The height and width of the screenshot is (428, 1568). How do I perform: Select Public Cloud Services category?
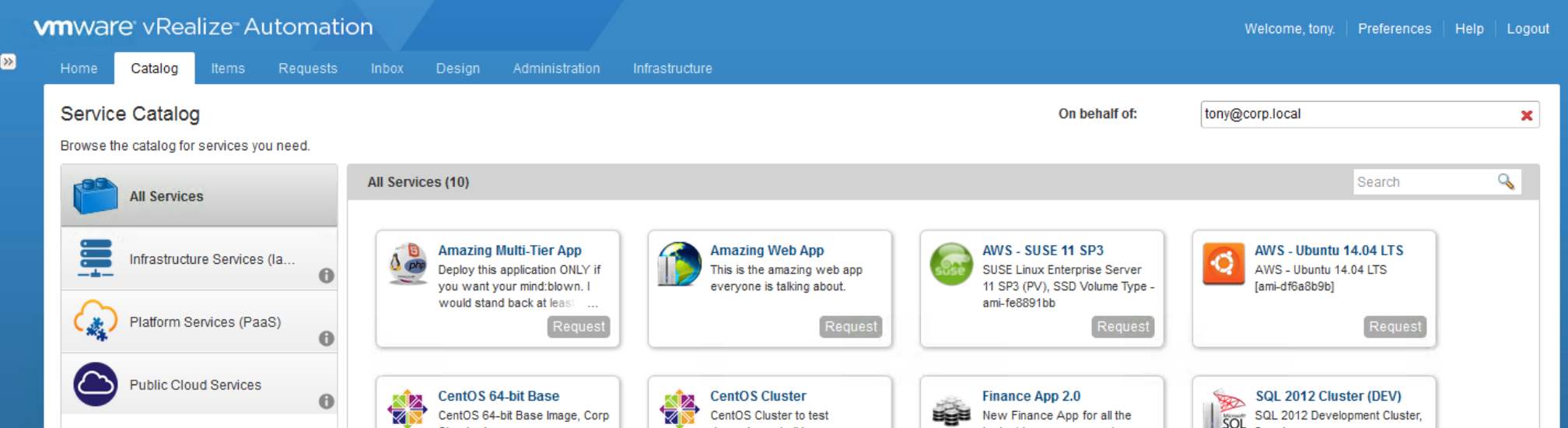tap(199, 384)
